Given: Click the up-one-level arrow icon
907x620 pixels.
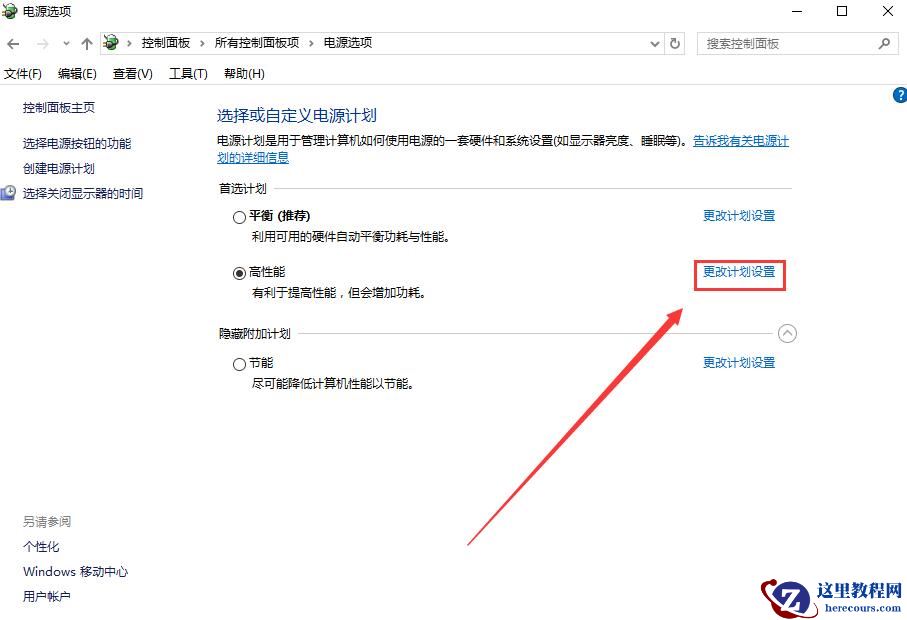Looking at the screenshot, I should pos(87,43).
